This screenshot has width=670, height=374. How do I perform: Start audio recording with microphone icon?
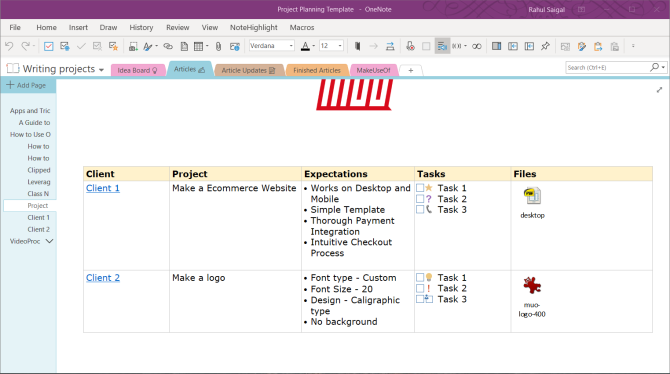click(x=410, y=46)
